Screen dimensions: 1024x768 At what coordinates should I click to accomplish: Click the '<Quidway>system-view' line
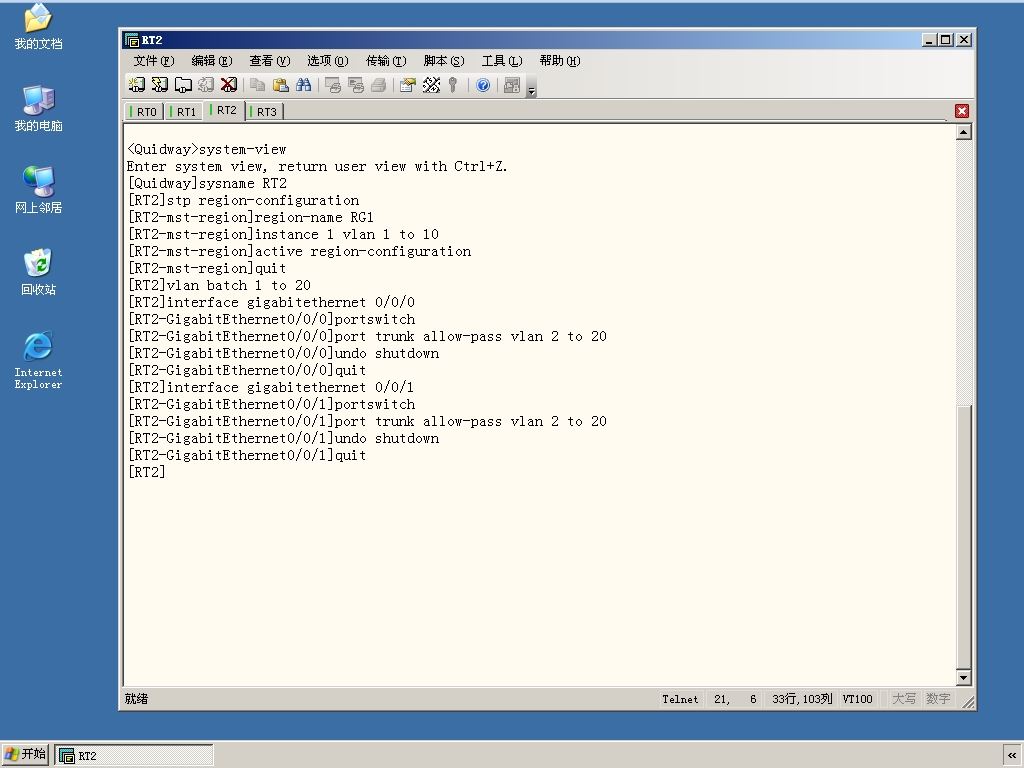pos(207,149)
